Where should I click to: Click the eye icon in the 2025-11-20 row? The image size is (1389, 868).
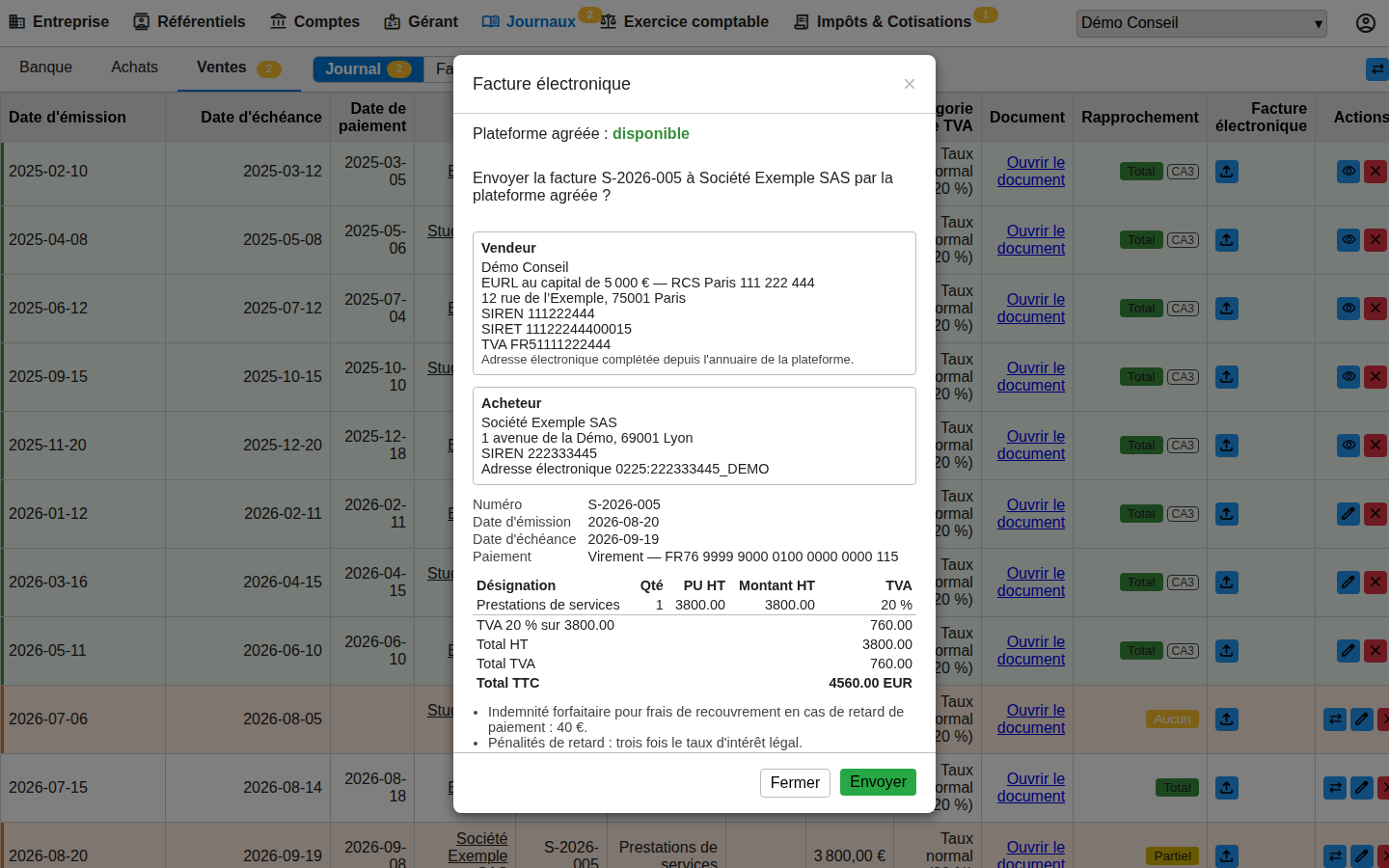pos(1348,446)
